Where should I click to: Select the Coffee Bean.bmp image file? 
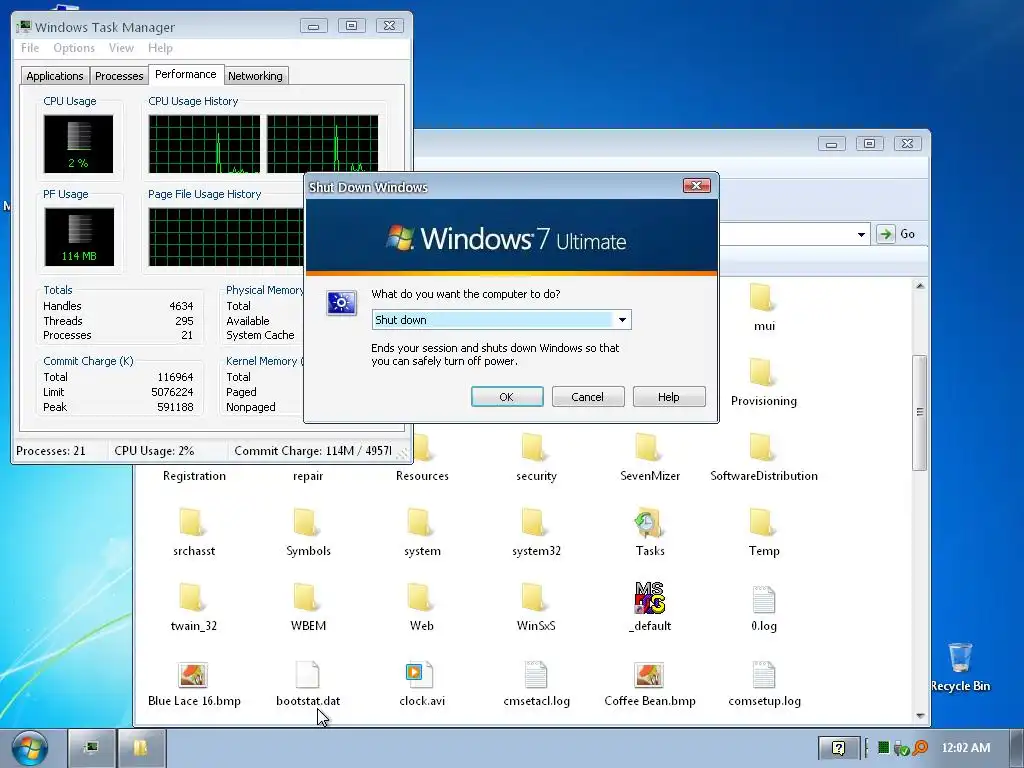(x=650, y=684)
